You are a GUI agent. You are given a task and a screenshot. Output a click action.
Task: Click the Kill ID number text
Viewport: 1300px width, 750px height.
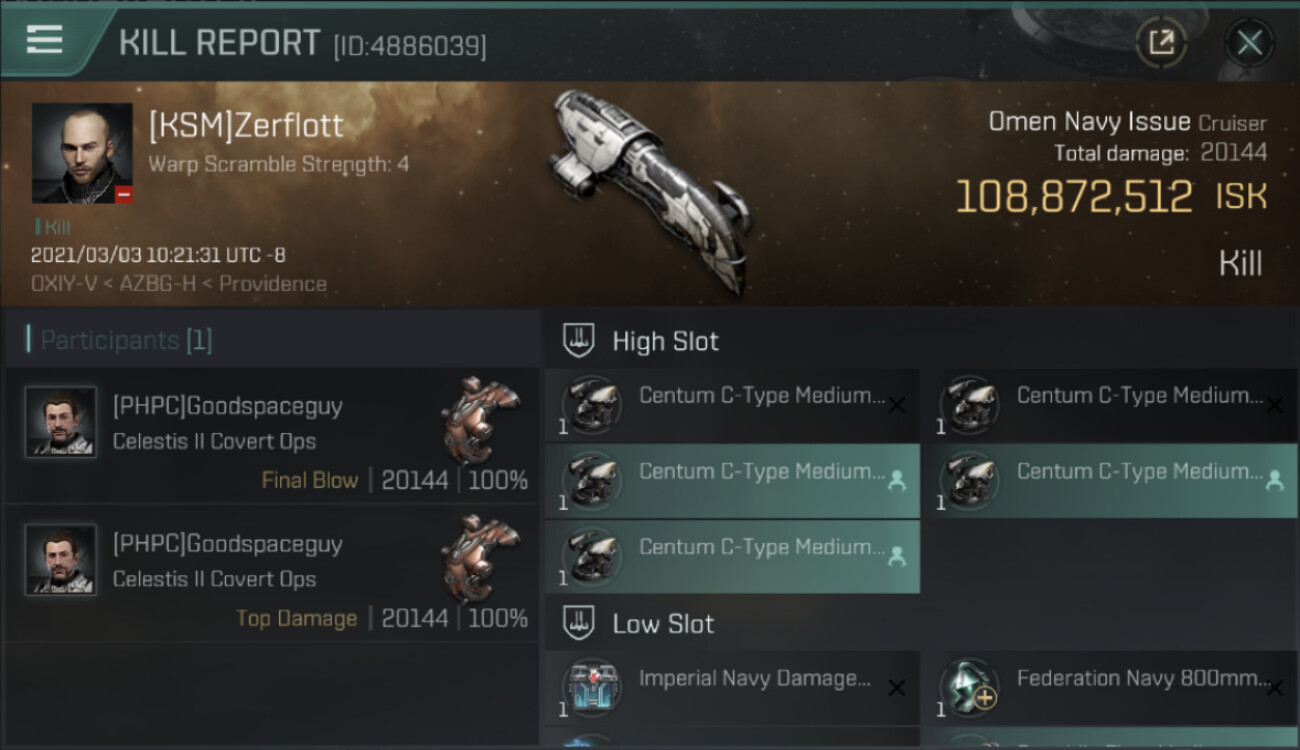click(410, 45)
